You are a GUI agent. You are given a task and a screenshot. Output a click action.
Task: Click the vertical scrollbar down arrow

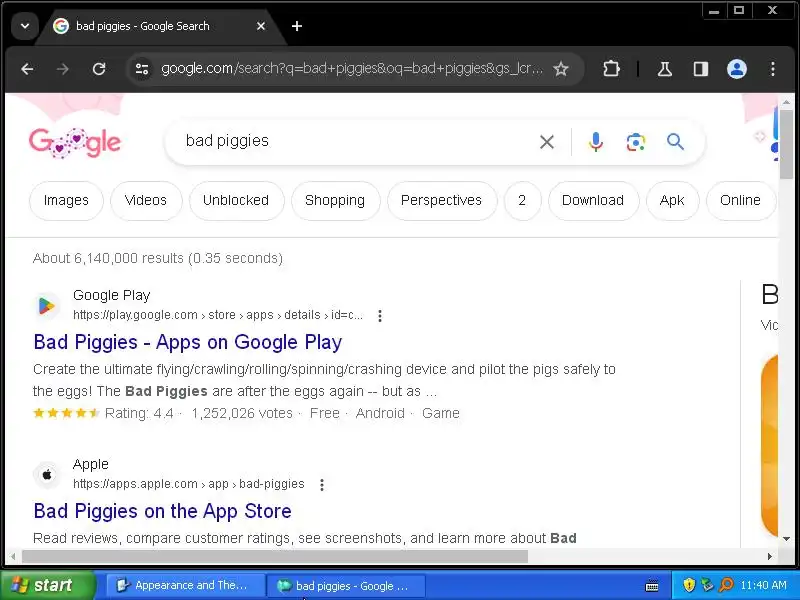[786, 539]
